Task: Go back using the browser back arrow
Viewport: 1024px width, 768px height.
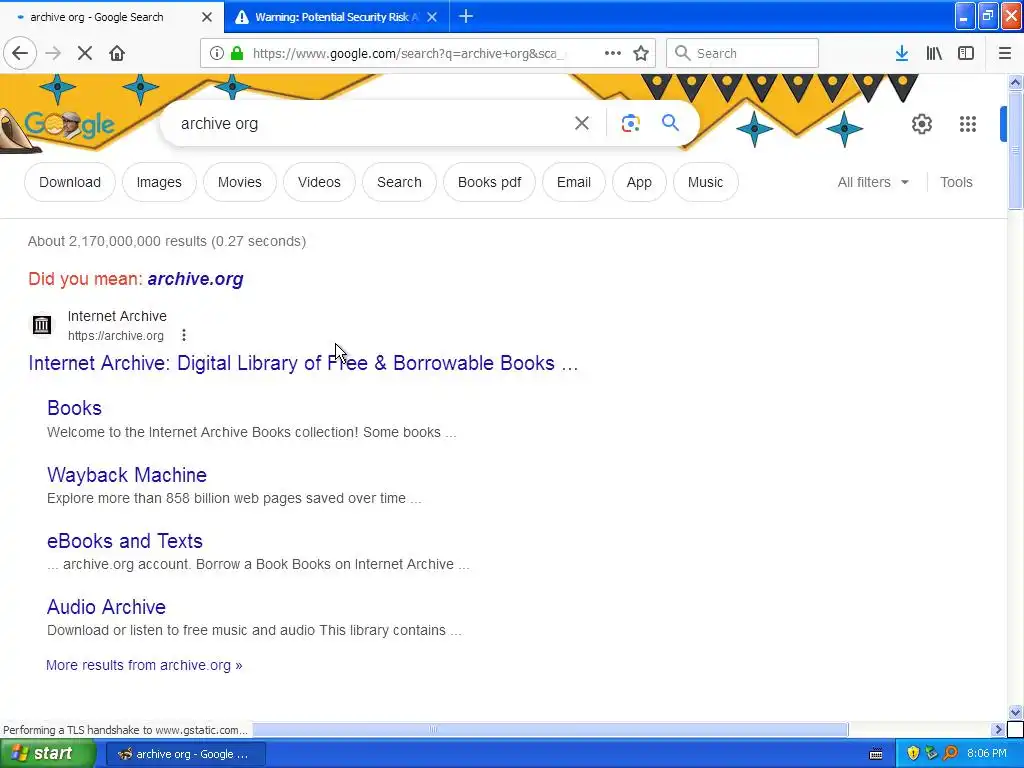Action: pos(20,53)
